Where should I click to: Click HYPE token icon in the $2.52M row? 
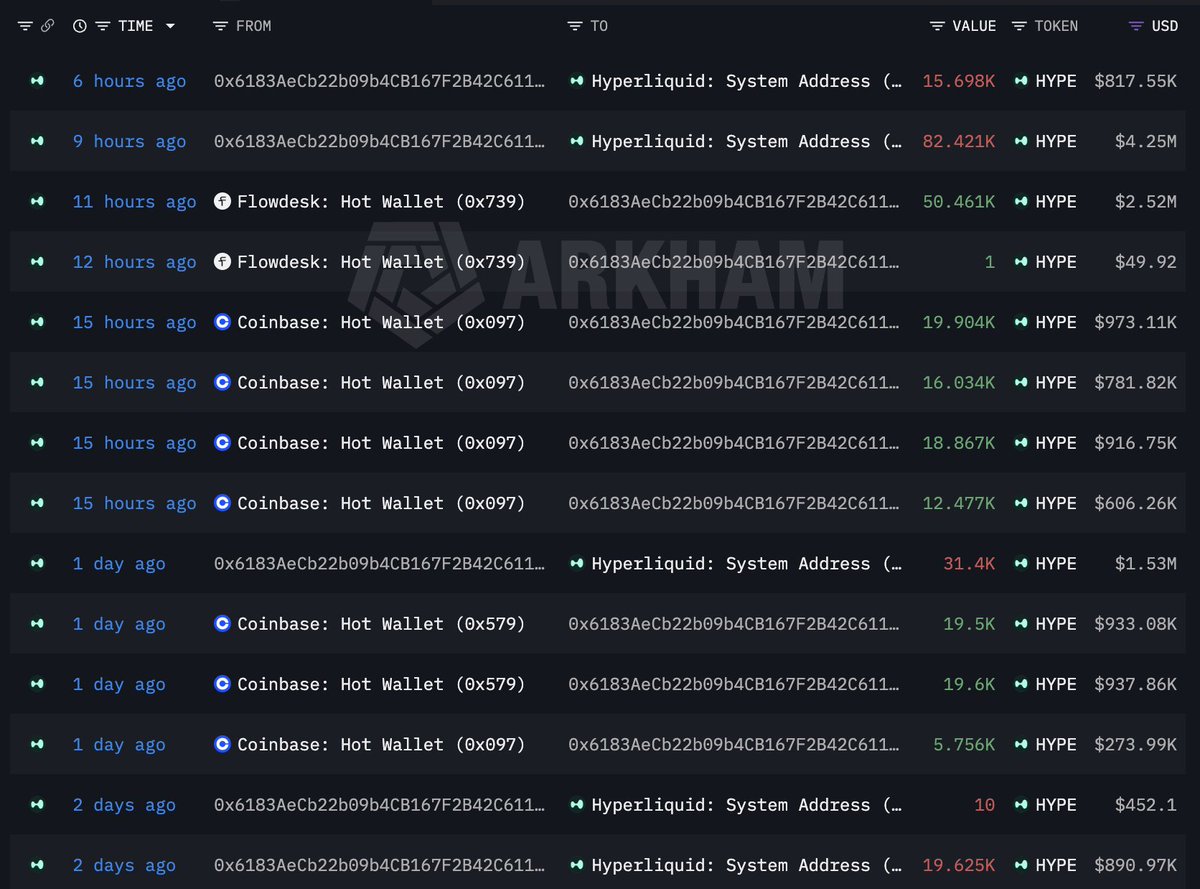coord(1021,201)
